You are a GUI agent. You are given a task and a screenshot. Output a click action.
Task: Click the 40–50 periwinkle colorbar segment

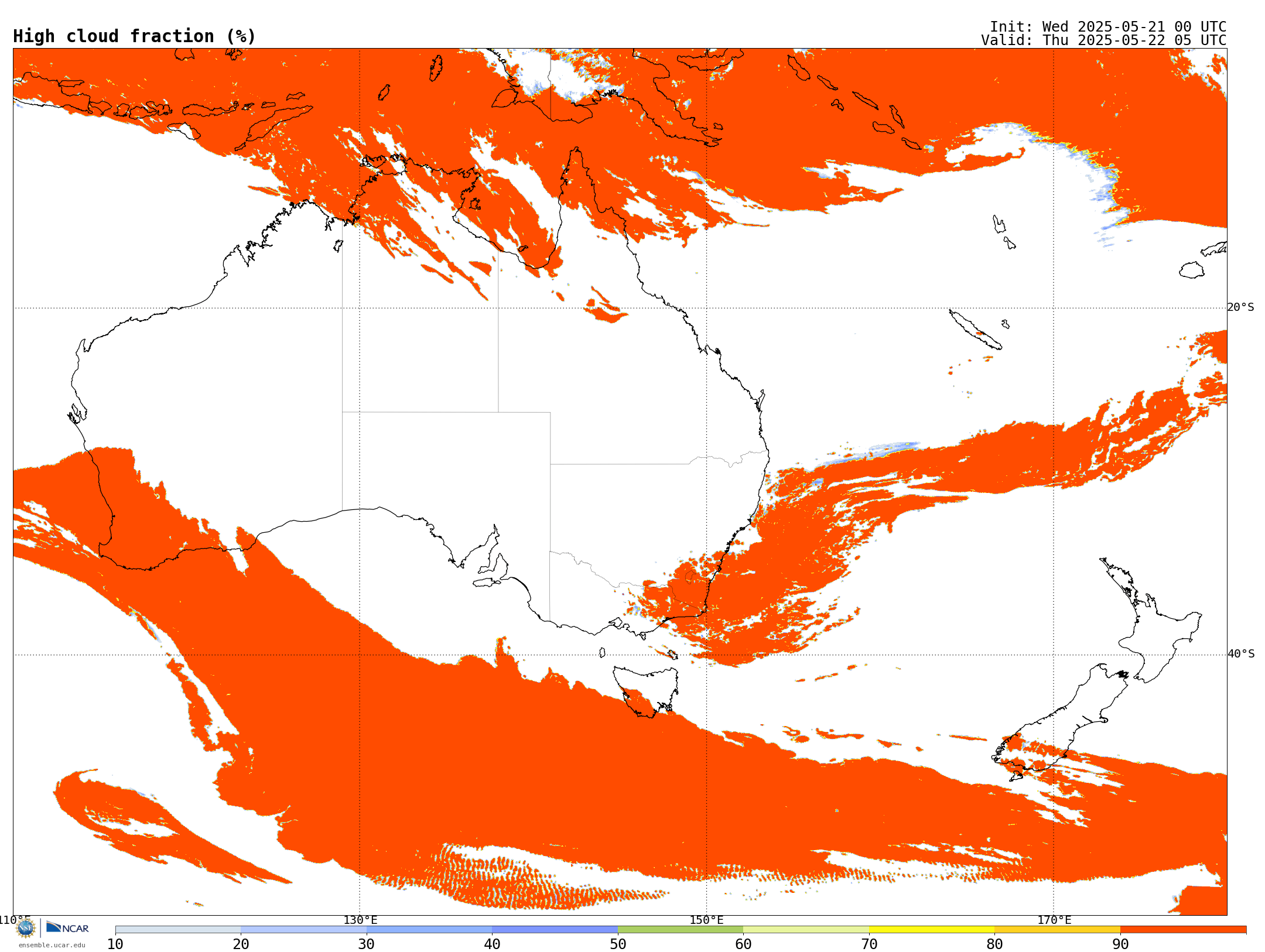coord(555,930)
